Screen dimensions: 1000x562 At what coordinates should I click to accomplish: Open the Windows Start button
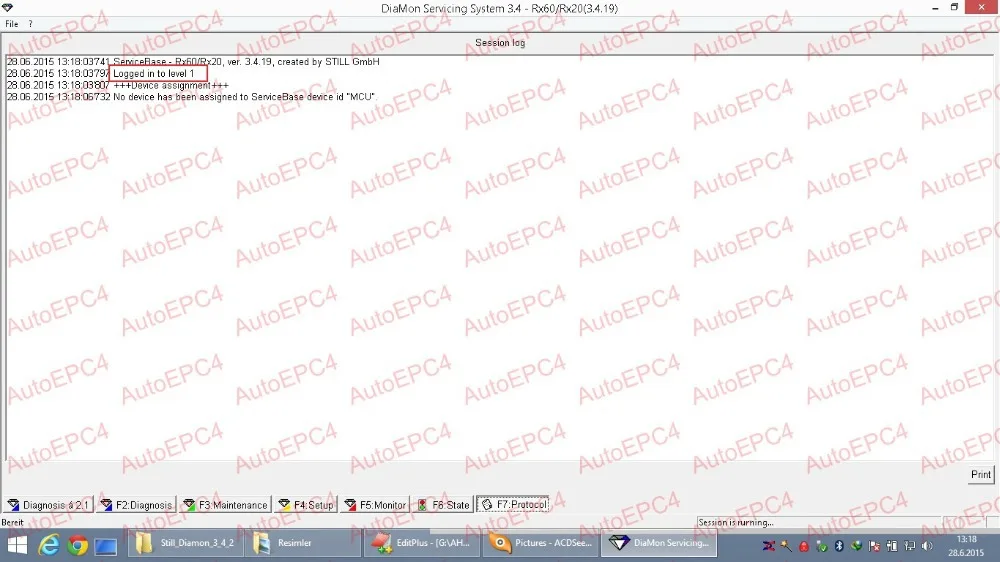(17, 545)
